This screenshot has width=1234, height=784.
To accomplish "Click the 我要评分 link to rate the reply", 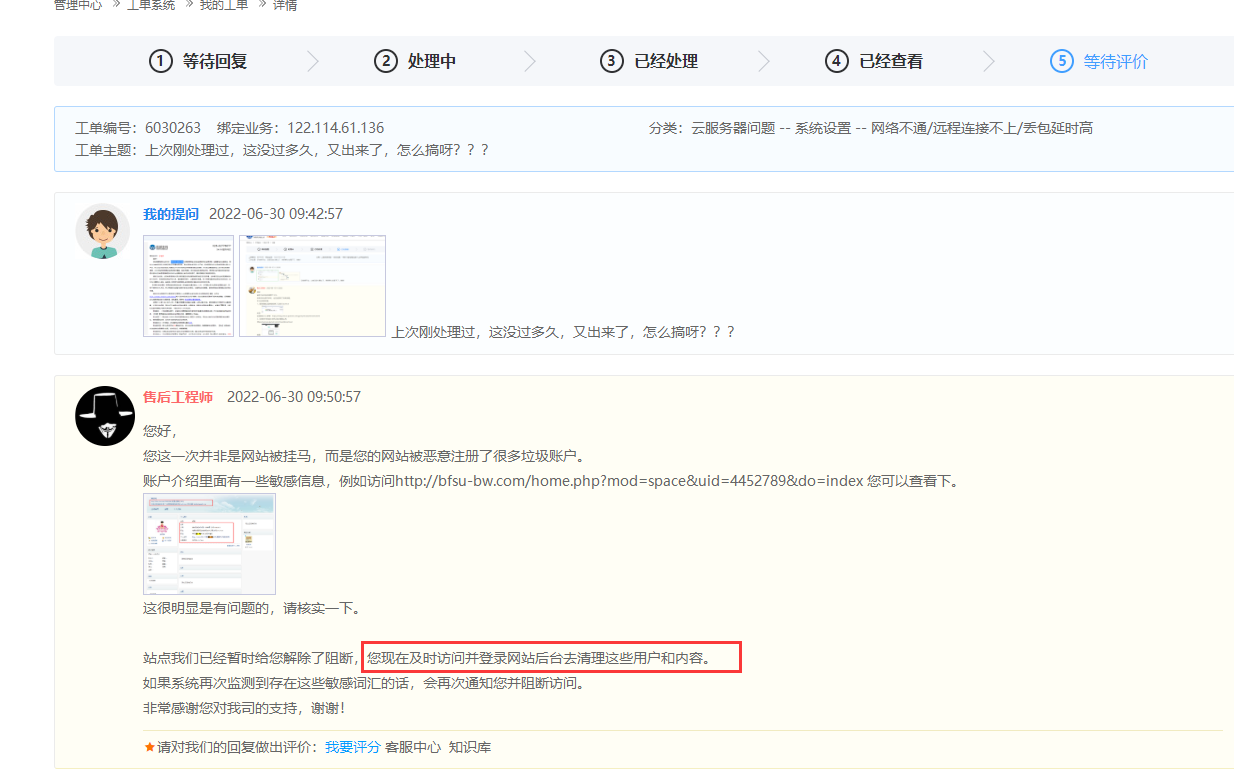I will click(x=352, y=747).
